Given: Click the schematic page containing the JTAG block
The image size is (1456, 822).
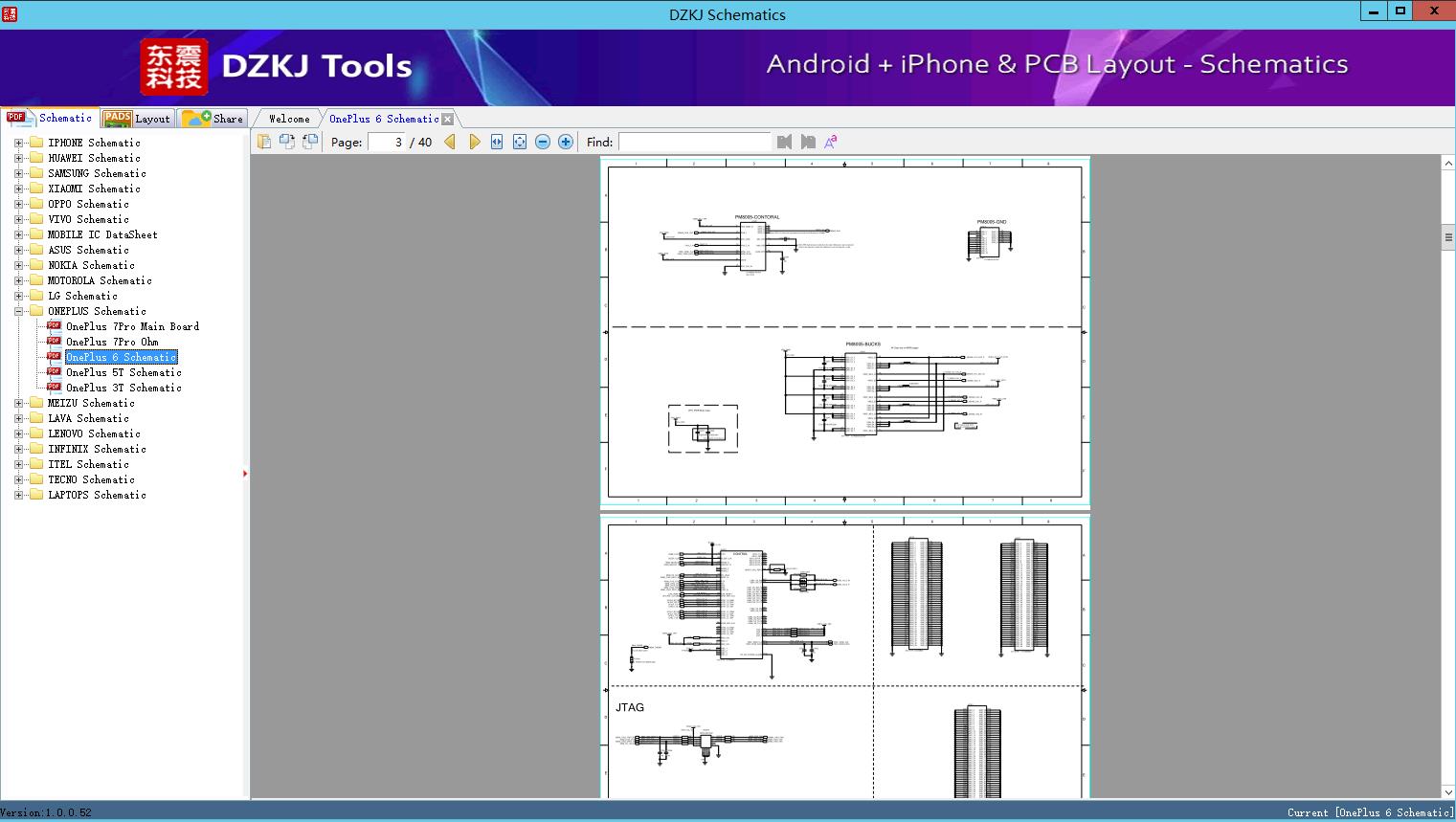Looking at the screenshot, I should pyautogui.click(x=845, y=656).
